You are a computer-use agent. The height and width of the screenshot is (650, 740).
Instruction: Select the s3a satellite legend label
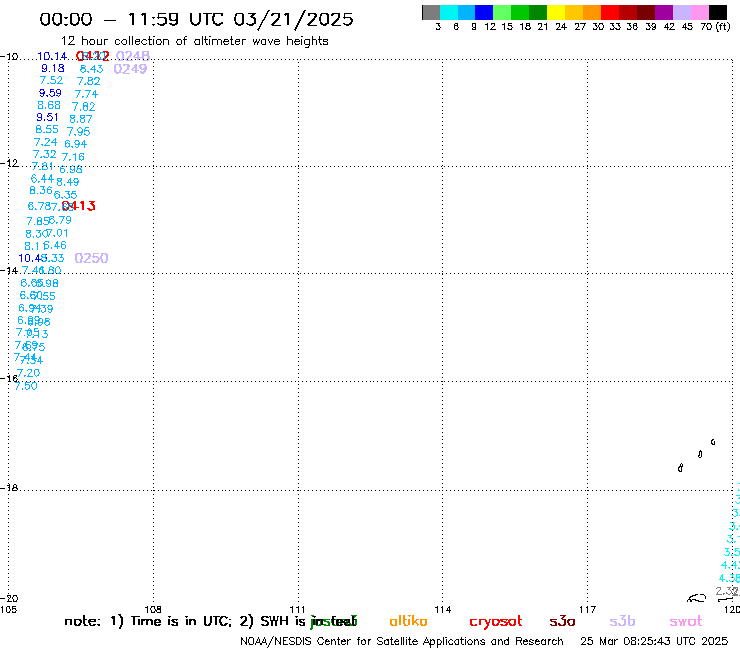pos(562,621)
